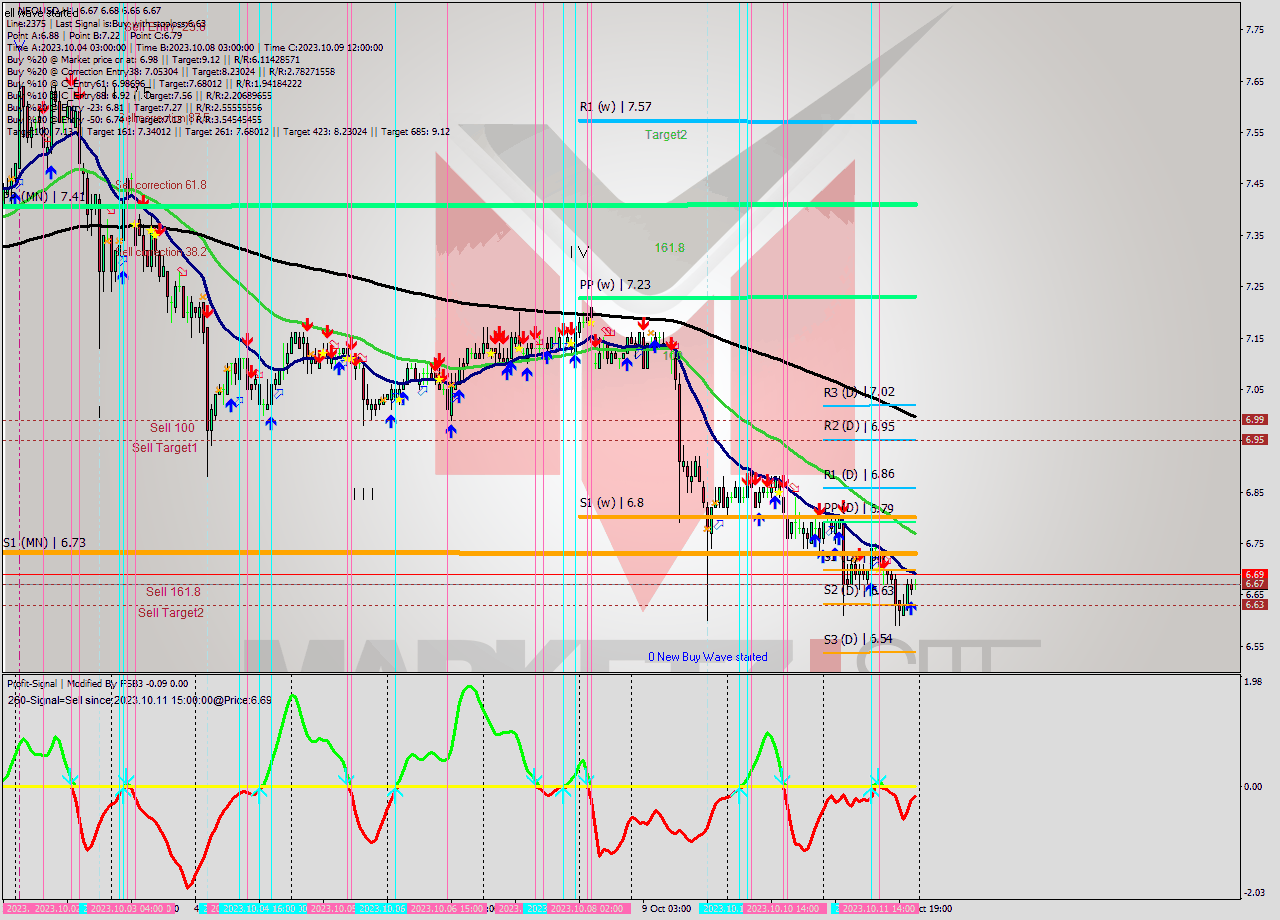Click the '2023.10.10 14:00' time axis marker
Viewport: 1280px width, 920px height.
(x=783, y=909)
